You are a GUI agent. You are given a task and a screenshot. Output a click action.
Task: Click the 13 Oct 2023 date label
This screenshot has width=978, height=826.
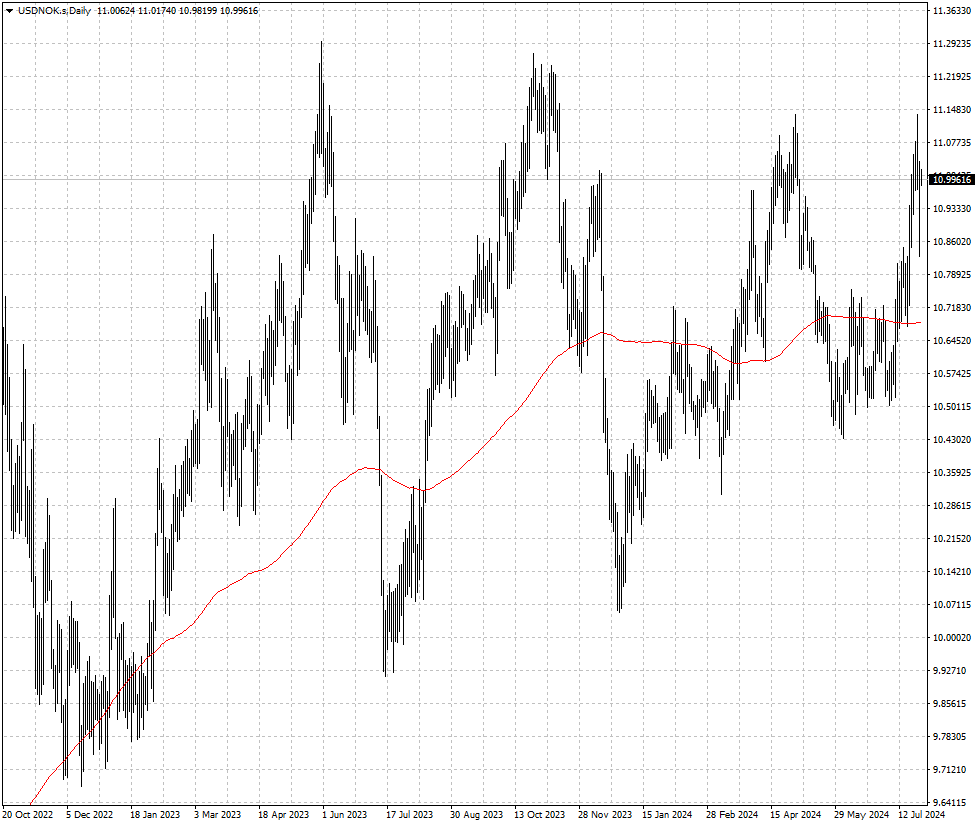click(x=540, y=815)
